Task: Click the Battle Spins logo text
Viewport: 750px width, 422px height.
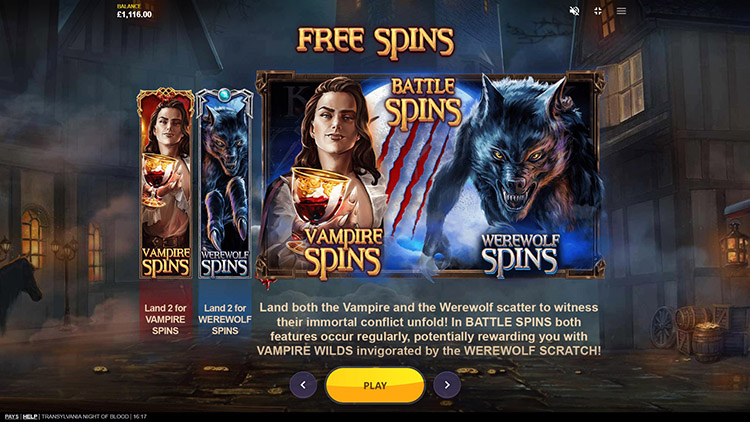Action: point(423,103)
